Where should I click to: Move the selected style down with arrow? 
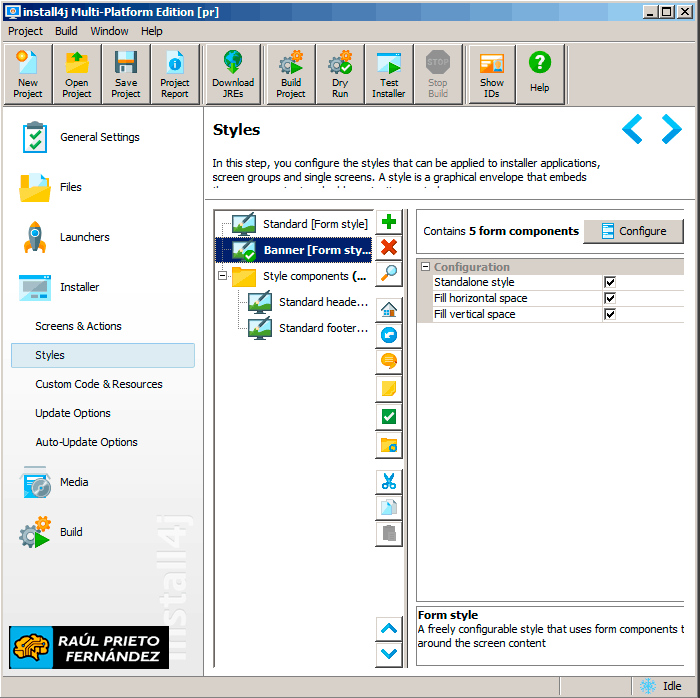pos(389,654)
